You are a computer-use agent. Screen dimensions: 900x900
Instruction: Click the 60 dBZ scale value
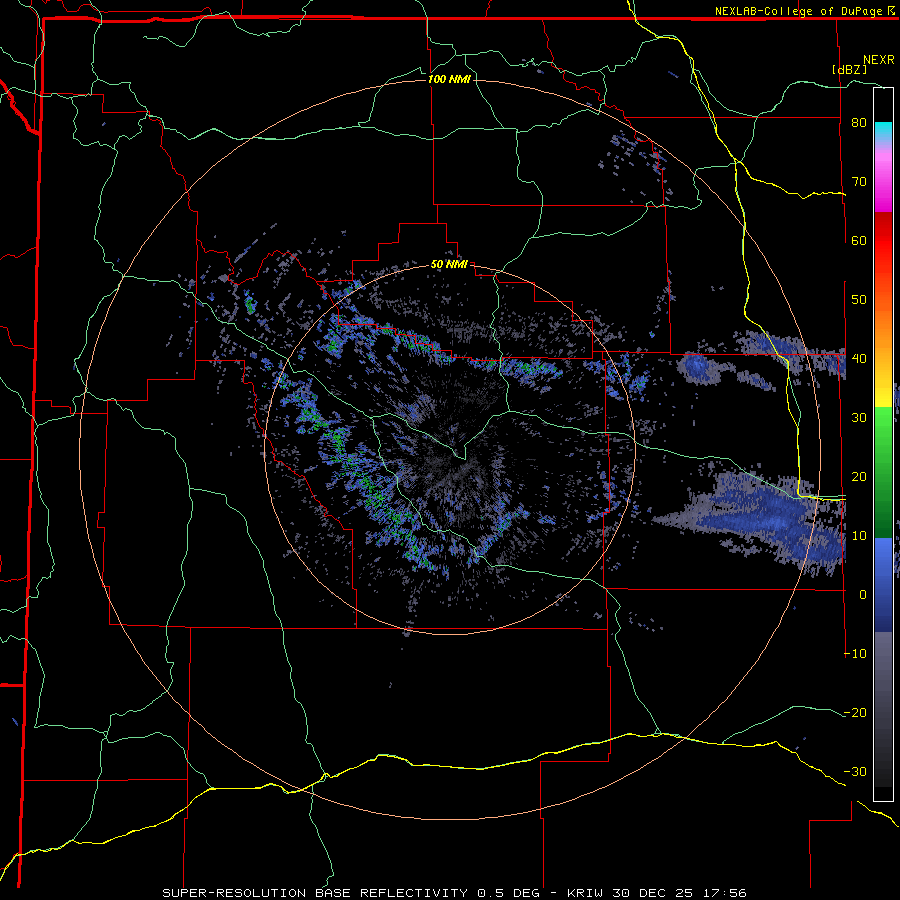point(859,241)
